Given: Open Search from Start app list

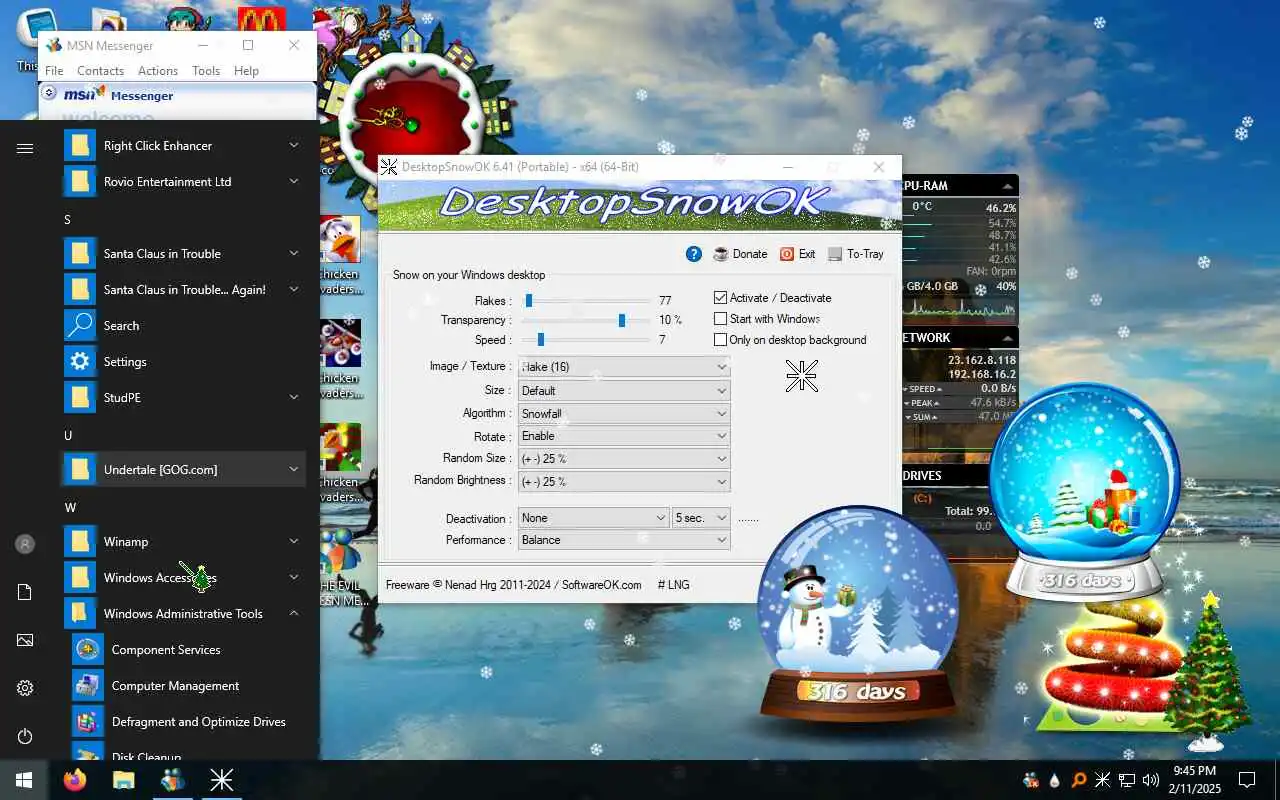Looking at the screenshot, I should coord(183,326).
